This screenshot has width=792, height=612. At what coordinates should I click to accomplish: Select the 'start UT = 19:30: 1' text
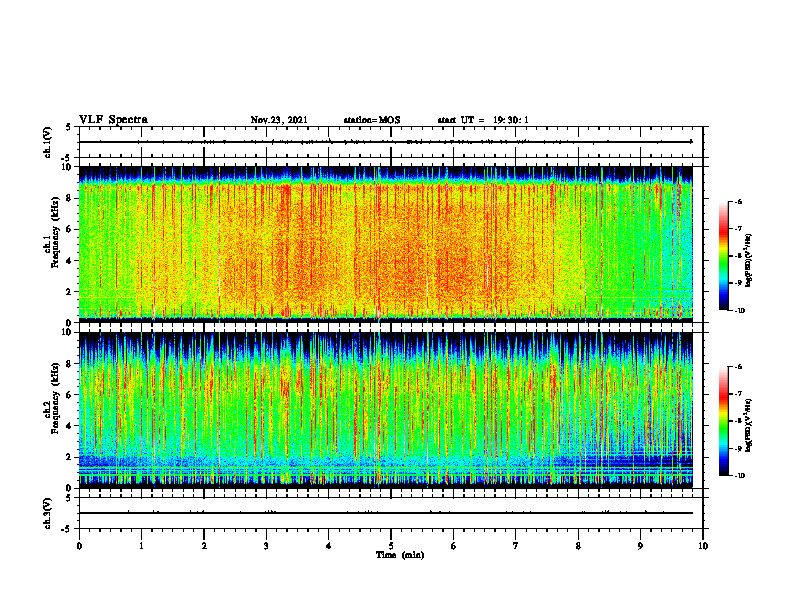[x=483, y=120]
